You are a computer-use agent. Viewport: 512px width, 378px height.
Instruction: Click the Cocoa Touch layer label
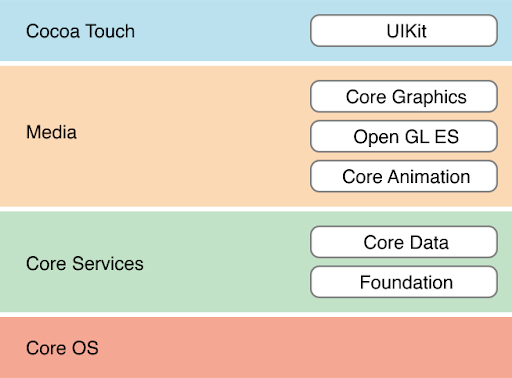[x=80, y=31]
